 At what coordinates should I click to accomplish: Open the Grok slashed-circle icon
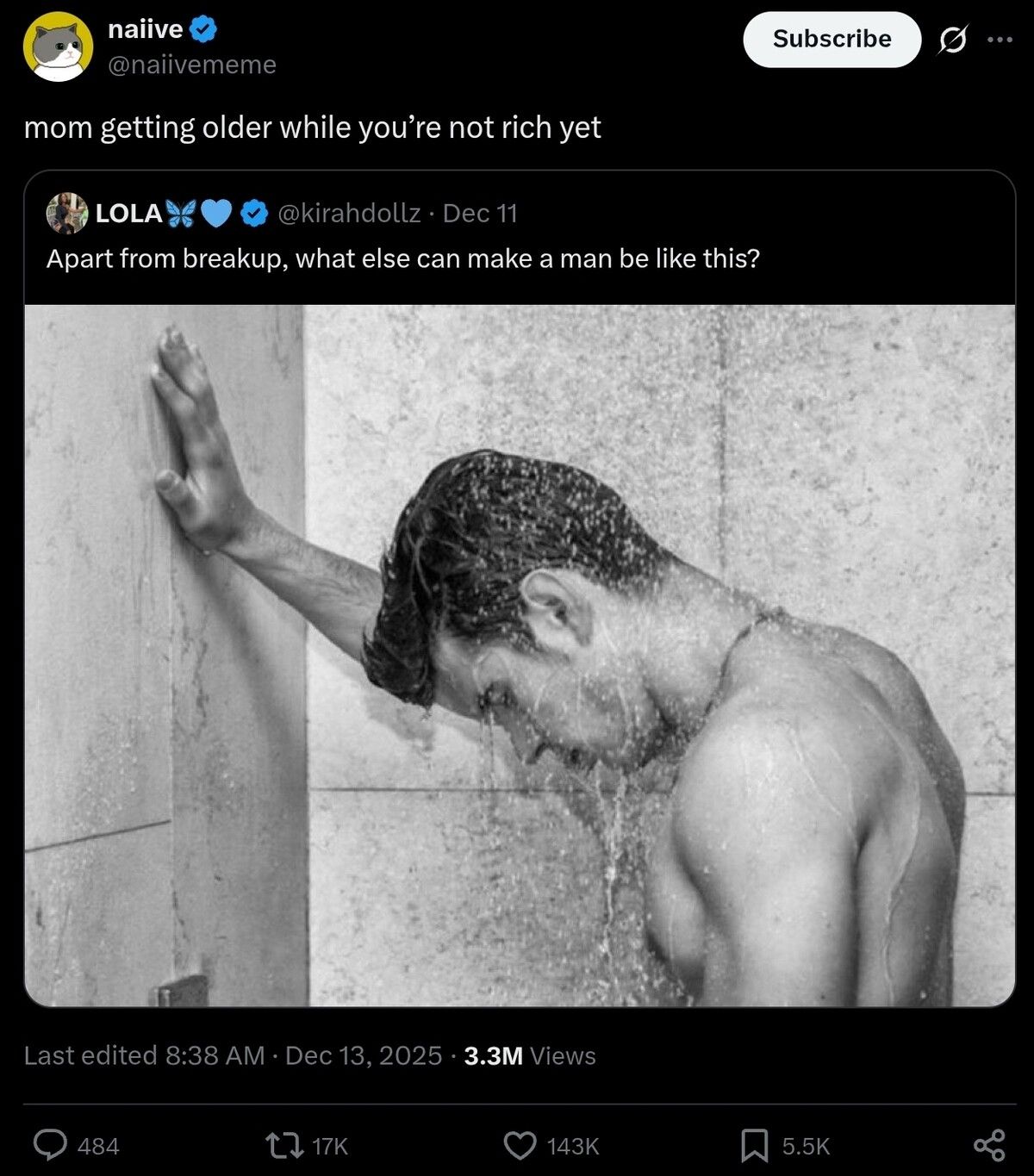[952, 40]
